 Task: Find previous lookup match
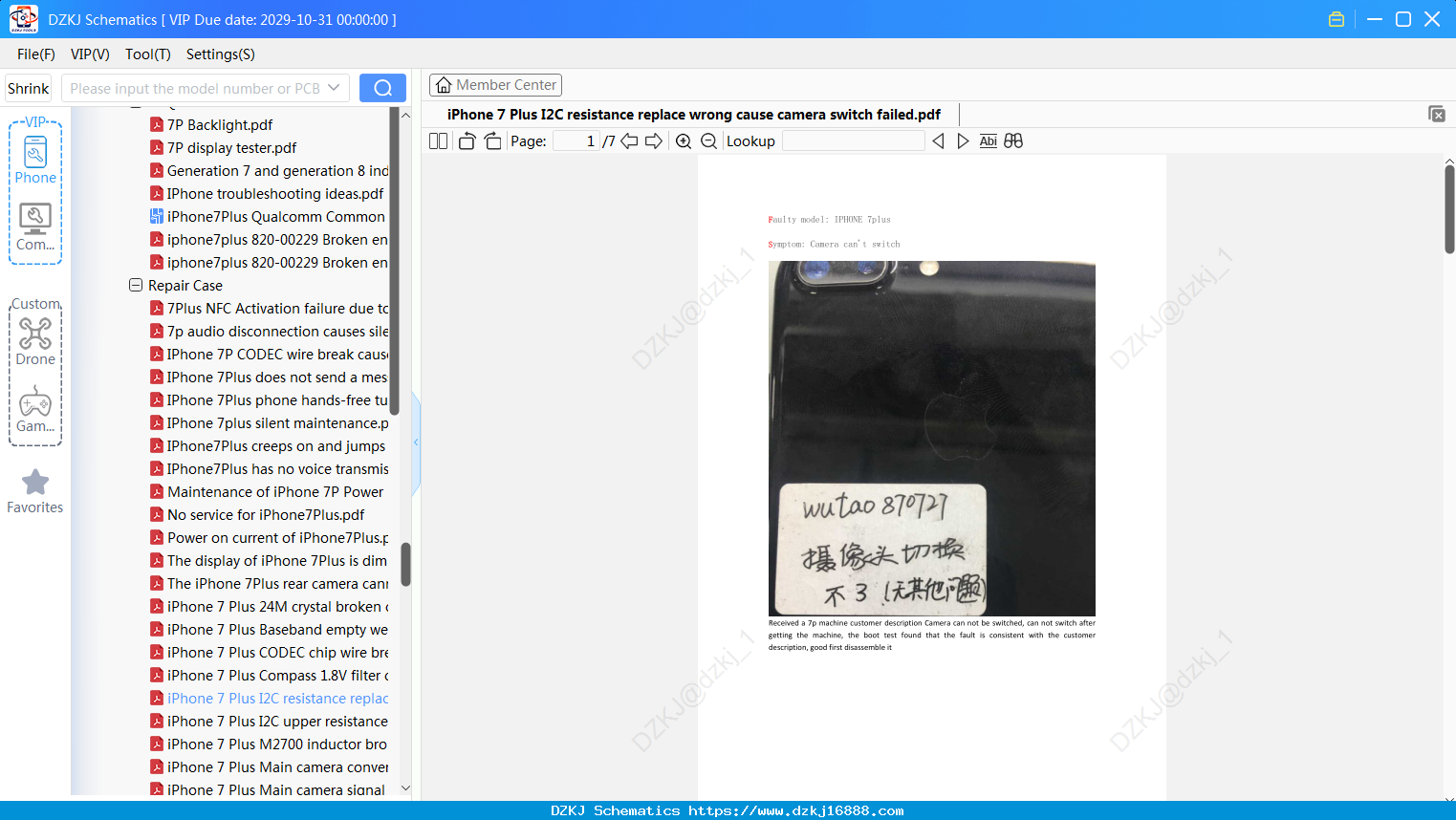pos(938,141)
